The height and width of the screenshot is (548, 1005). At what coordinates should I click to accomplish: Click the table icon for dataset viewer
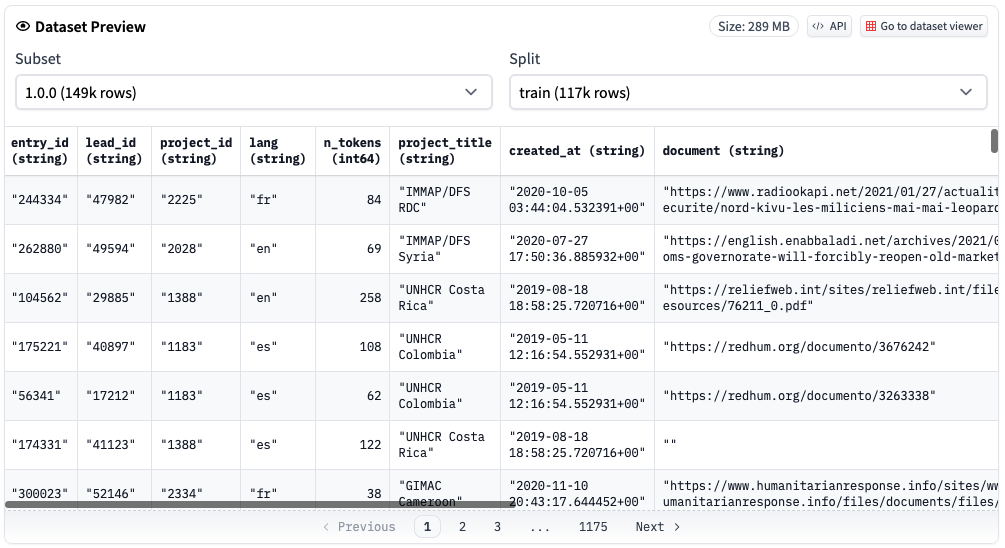(x=870, y=27)
